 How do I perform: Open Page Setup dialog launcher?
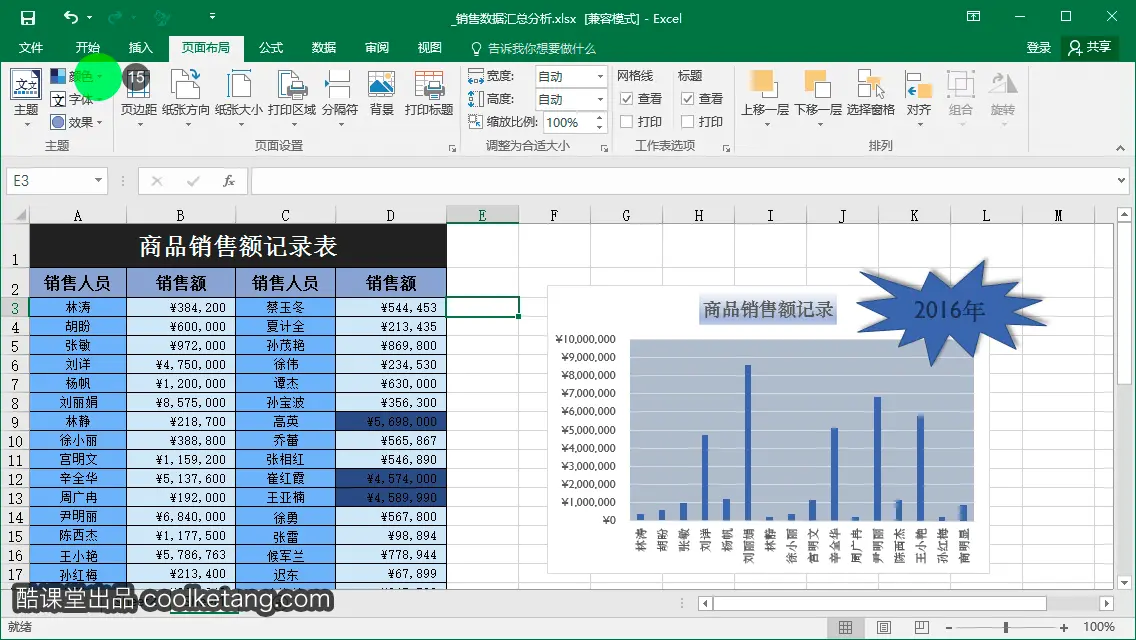[x=452, y=148]
